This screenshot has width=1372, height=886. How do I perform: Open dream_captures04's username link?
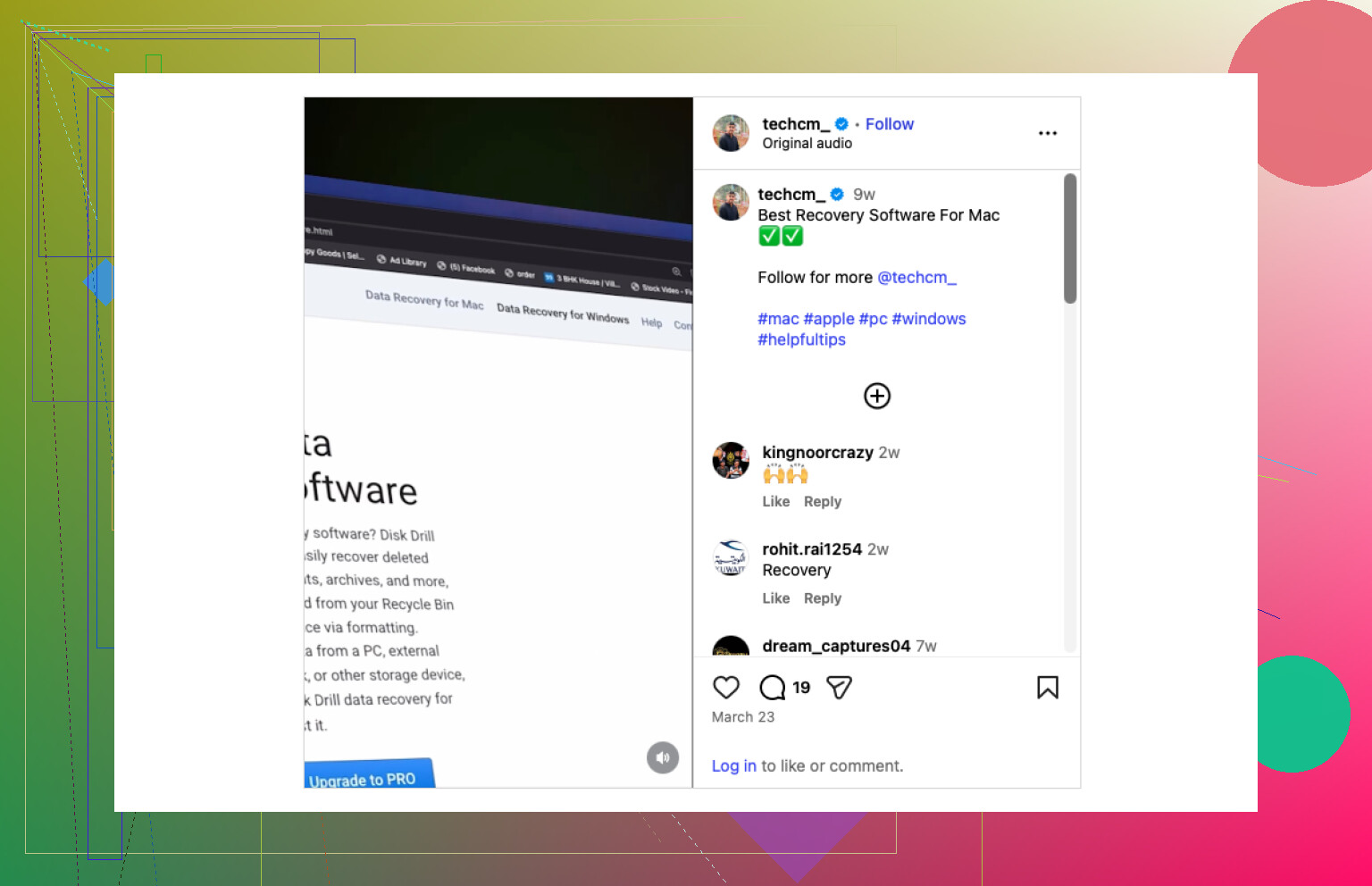836,646
